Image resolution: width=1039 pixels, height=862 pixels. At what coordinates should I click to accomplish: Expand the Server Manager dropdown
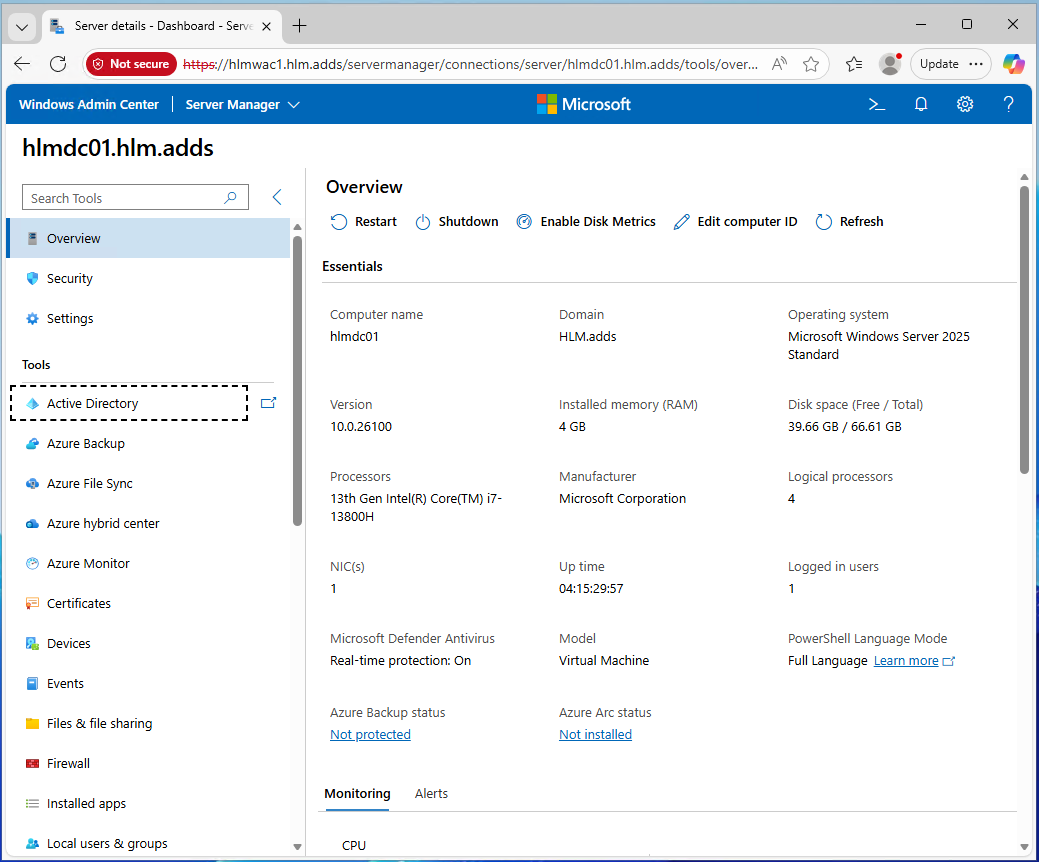[x=243, y=104]
